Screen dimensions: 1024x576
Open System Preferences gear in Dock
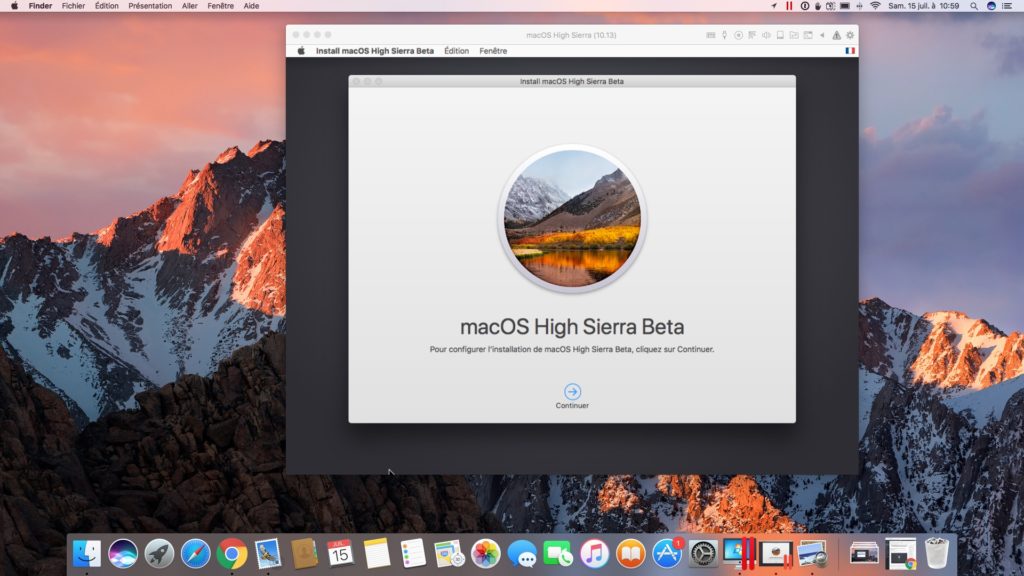point(703,554)
